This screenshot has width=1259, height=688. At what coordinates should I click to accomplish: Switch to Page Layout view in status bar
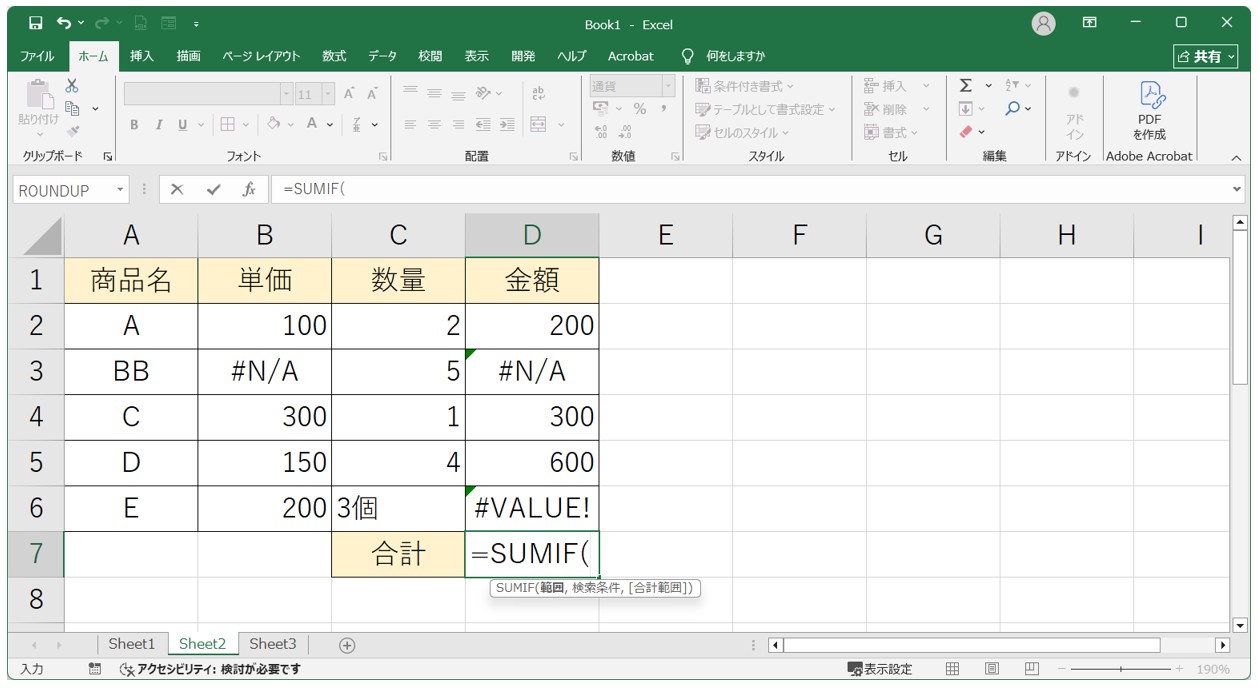[992, 669]
